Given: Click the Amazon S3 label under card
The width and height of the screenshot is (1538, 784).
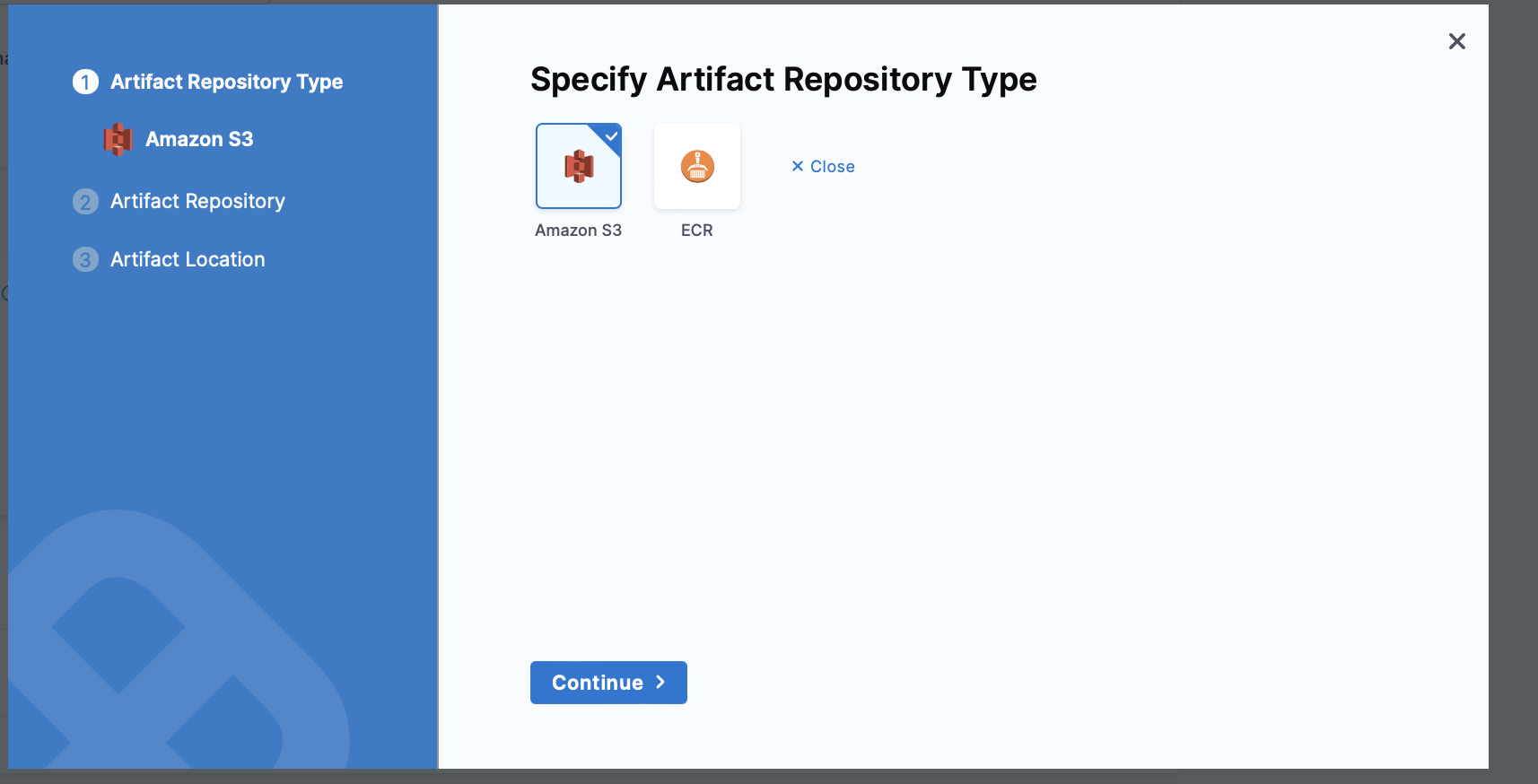Looking at the screenshot, I should pyautogui.click(x=579, y=231).
